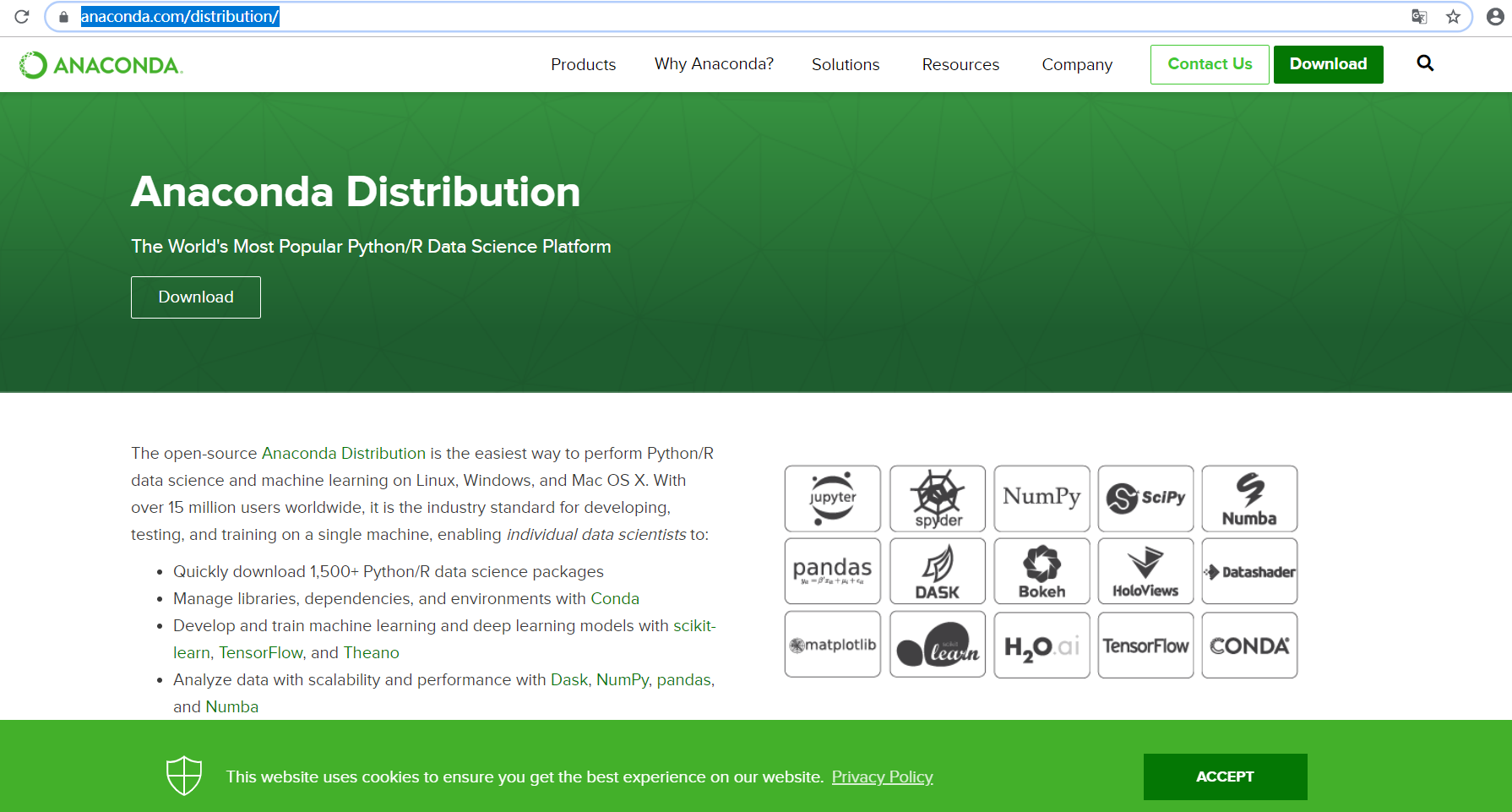This screenshot has height=812, width=1512.
Task: Click the Spyder logo tile
Action: tap(938, 499)
